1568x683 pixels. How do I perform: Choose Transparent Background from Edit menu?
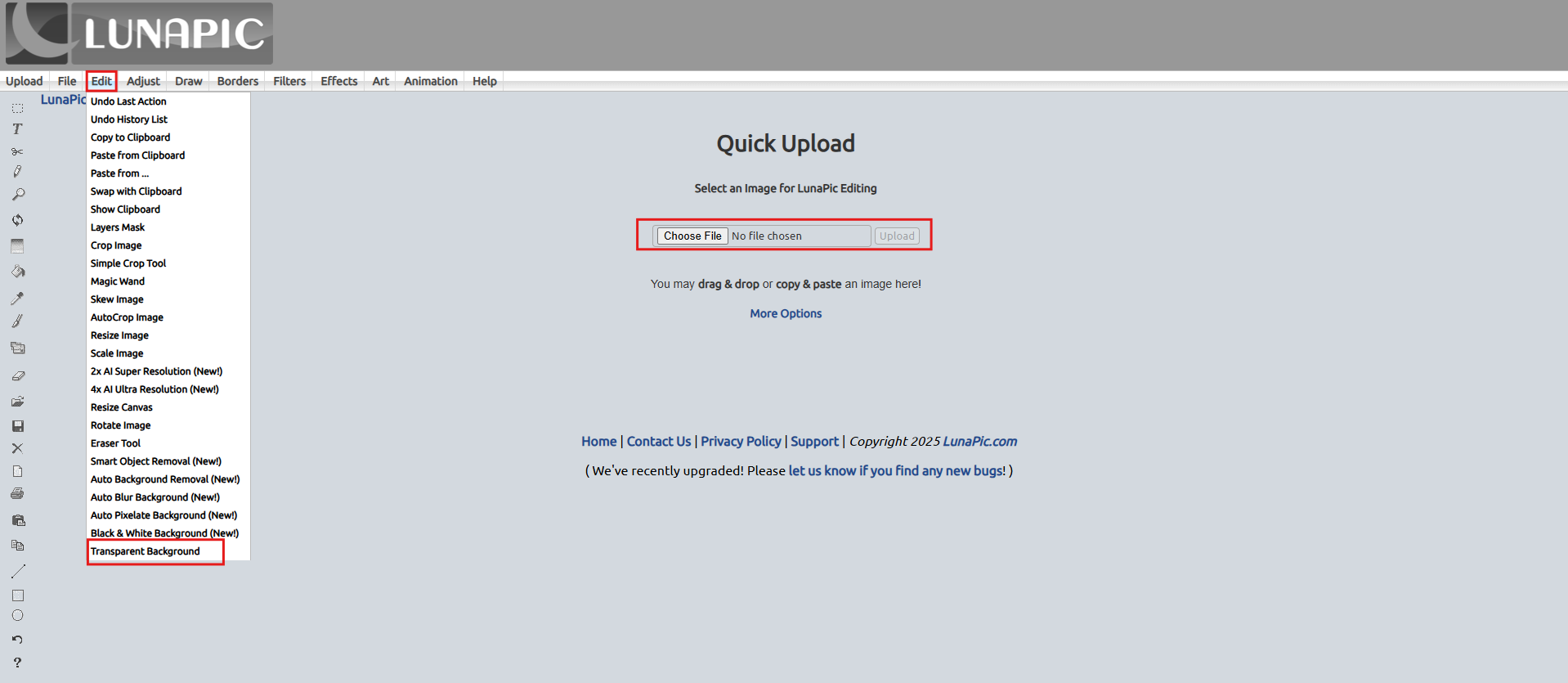146,551
